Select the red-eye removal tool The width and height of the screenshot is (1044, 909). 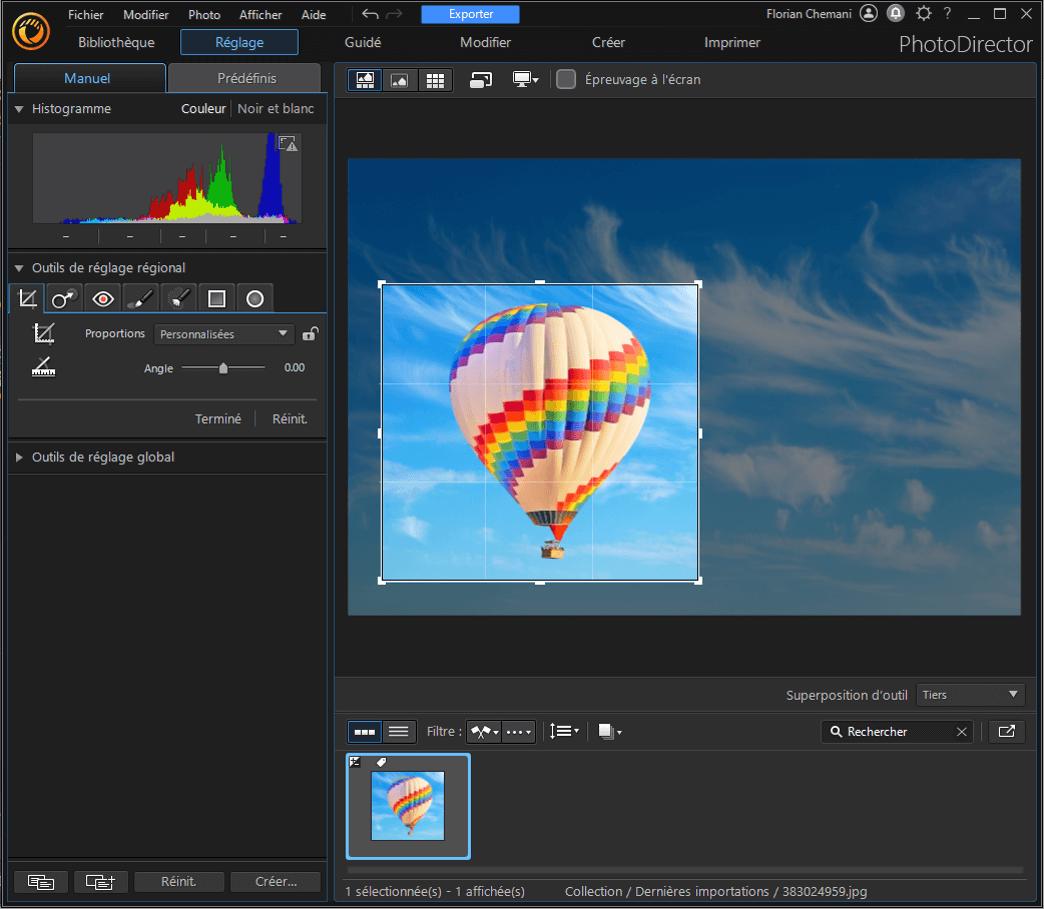coord(103,298)
